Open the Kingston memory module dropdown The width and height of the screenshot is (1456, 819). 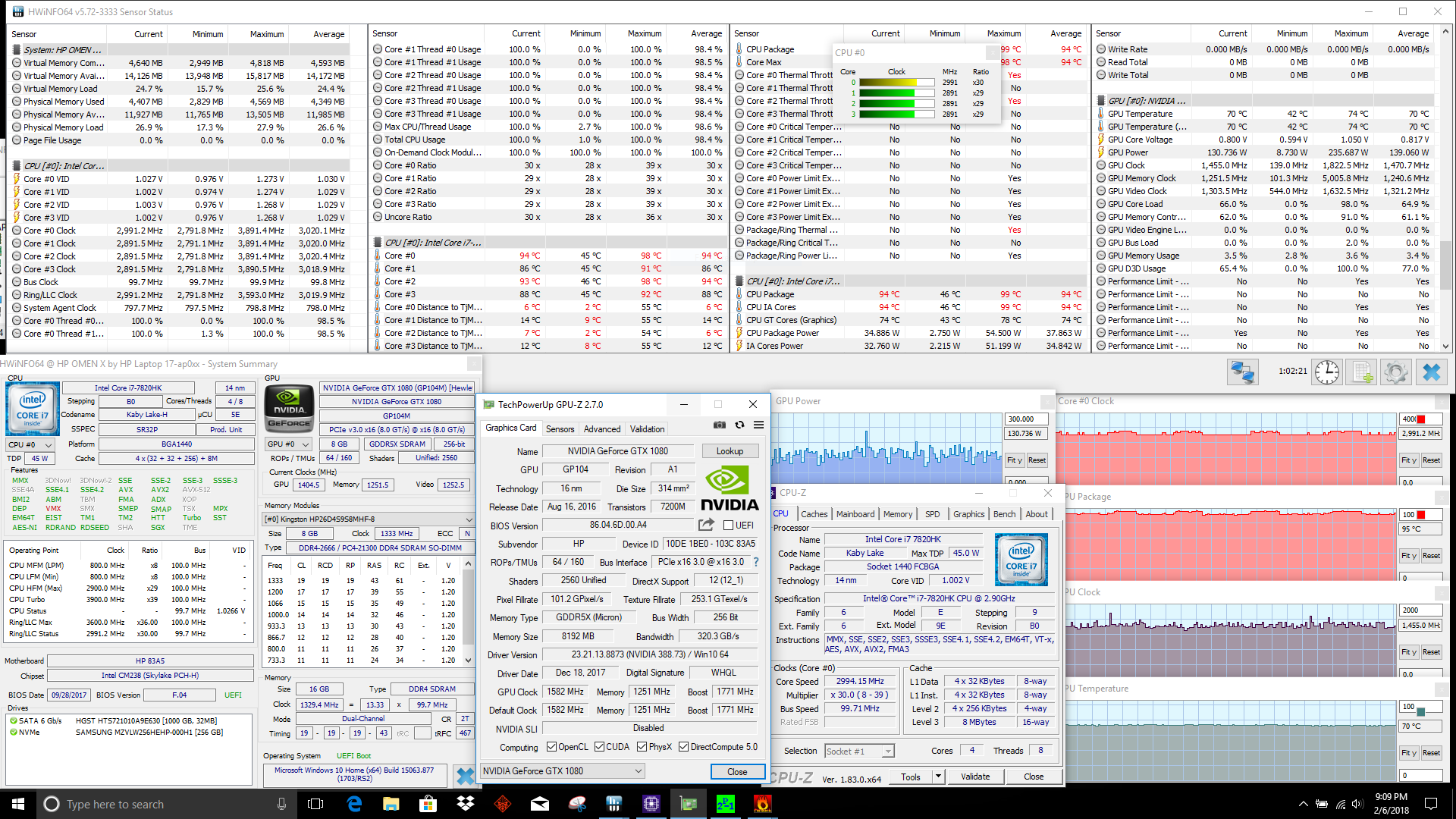click(369, 519)
